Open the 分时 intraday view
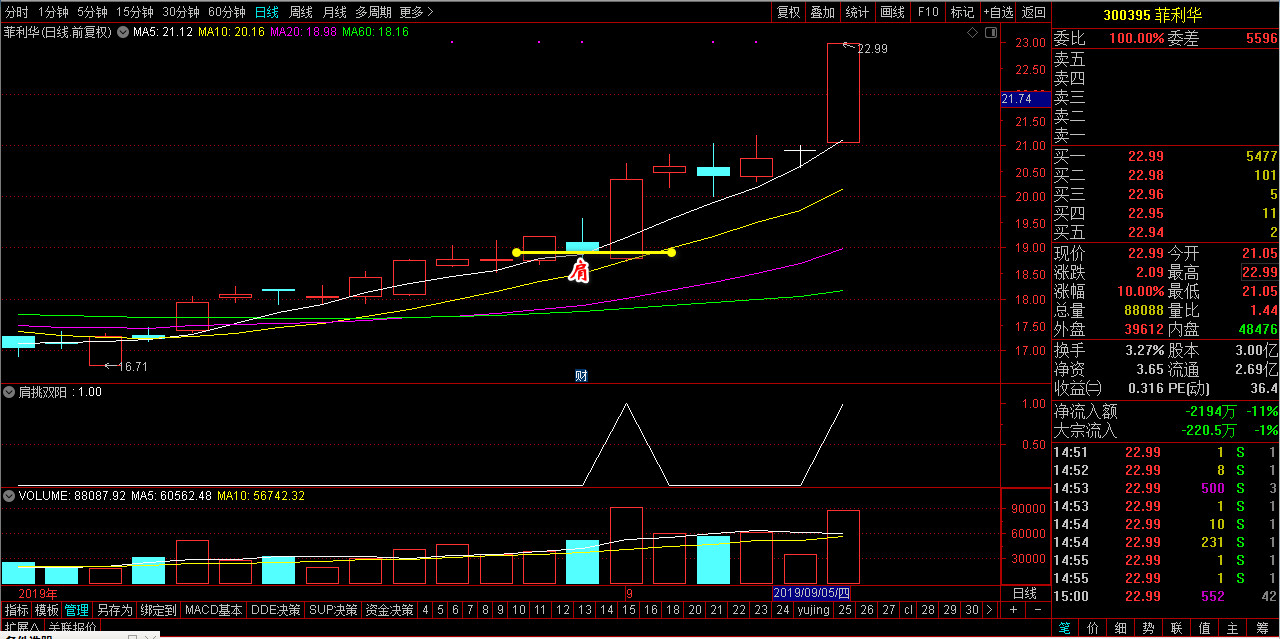Screen dimensions: 1280x639 [17, 12]
